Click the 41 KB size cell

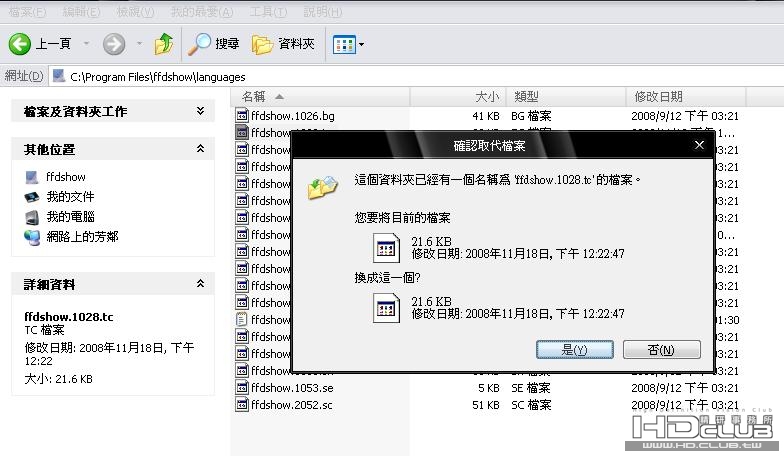click(x=486, y=116)
